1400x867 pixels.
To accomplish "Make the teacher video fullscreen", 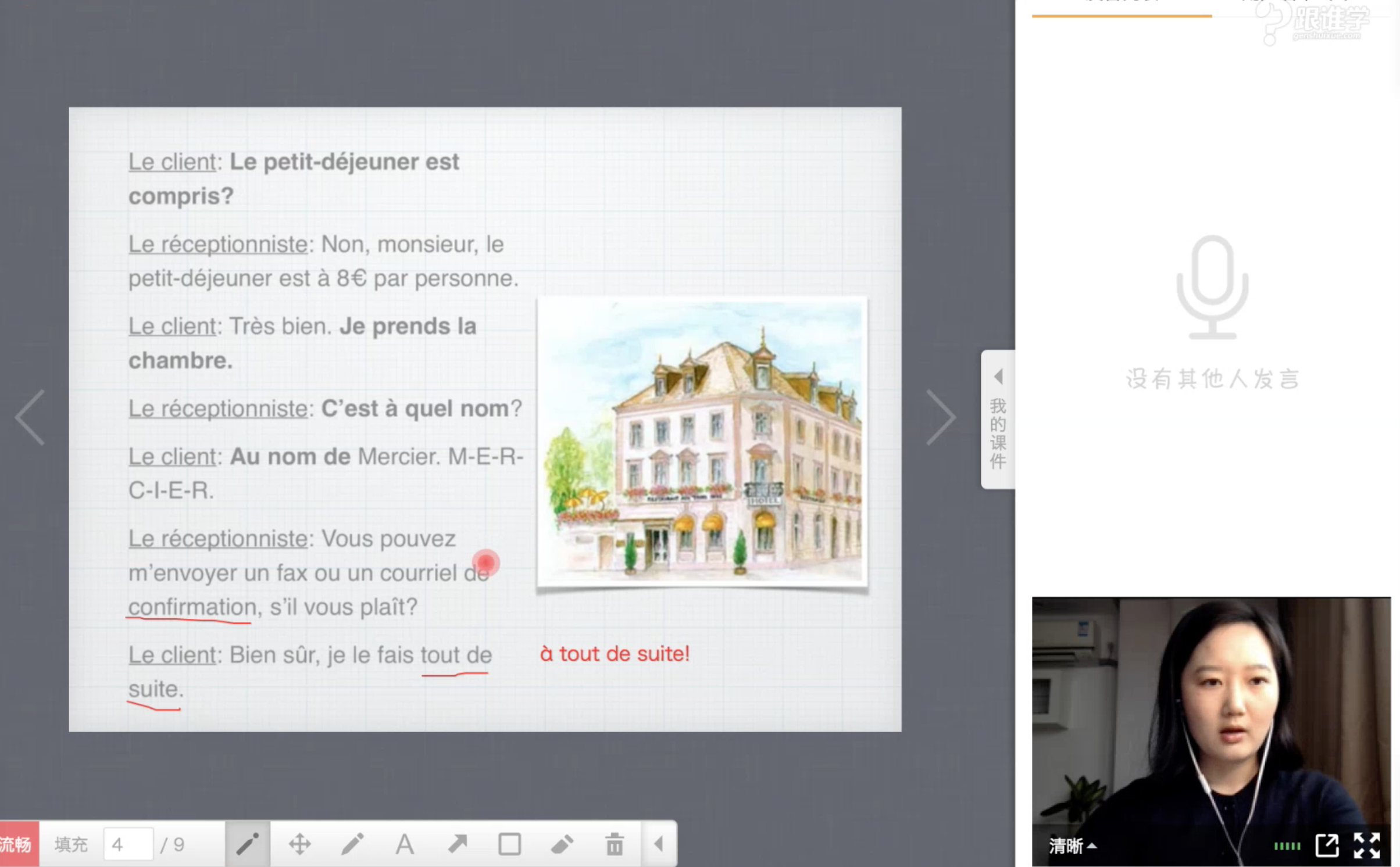I will [1367, 845].
